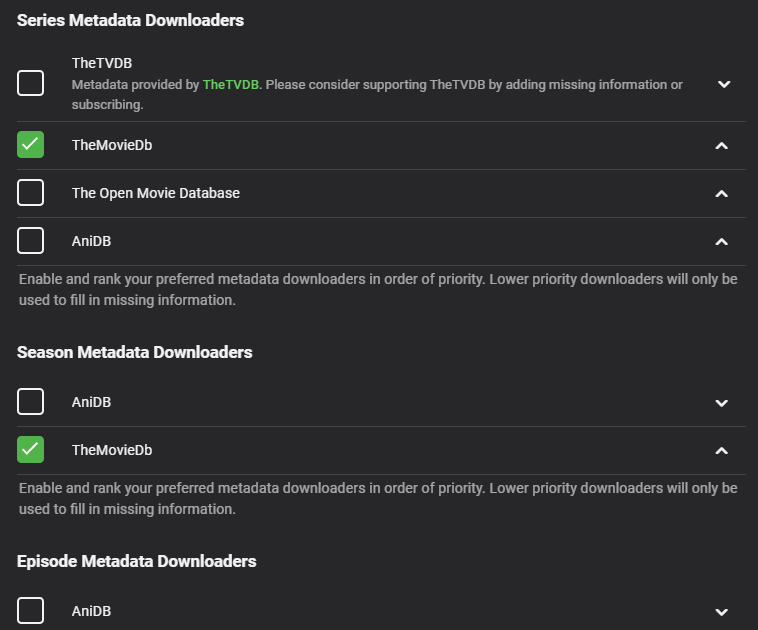Move season AniDB downloader down

point(722,403)
